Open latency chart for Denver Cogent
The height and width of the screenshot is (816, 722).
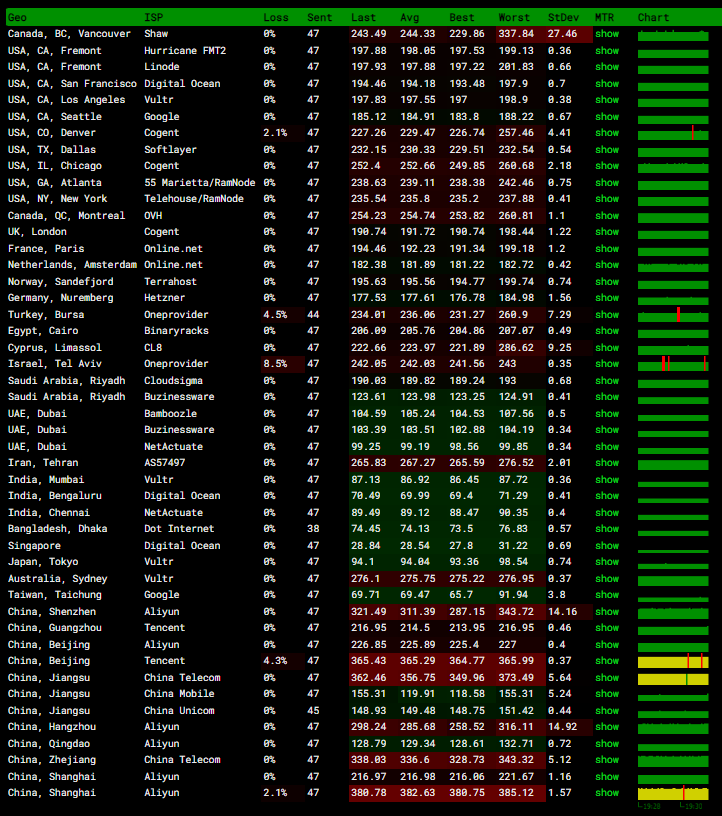click(x=673, y=133)
